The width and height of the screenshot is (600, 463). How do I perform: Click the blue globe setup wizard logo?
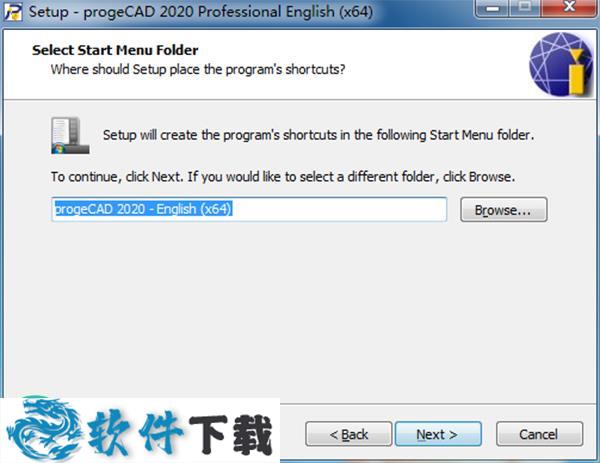pos(561,64)
